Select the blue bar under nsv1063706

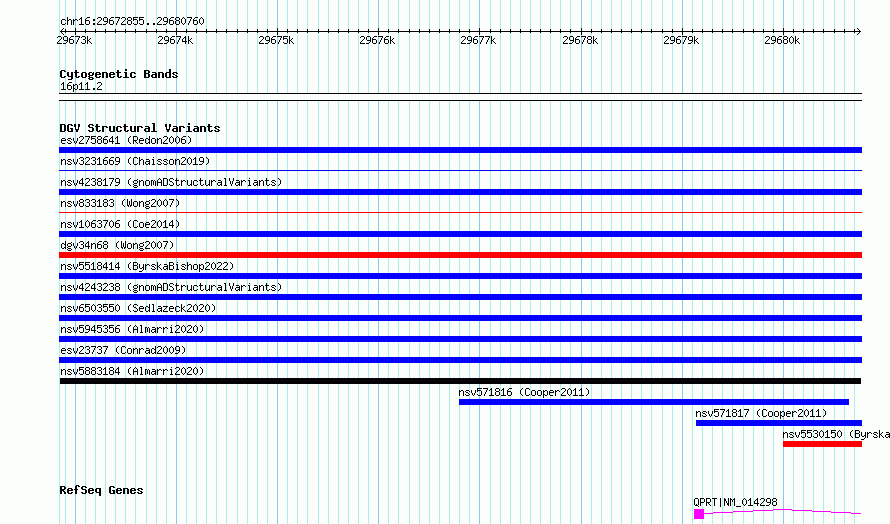pyautogui.click(x=460, y=234)
